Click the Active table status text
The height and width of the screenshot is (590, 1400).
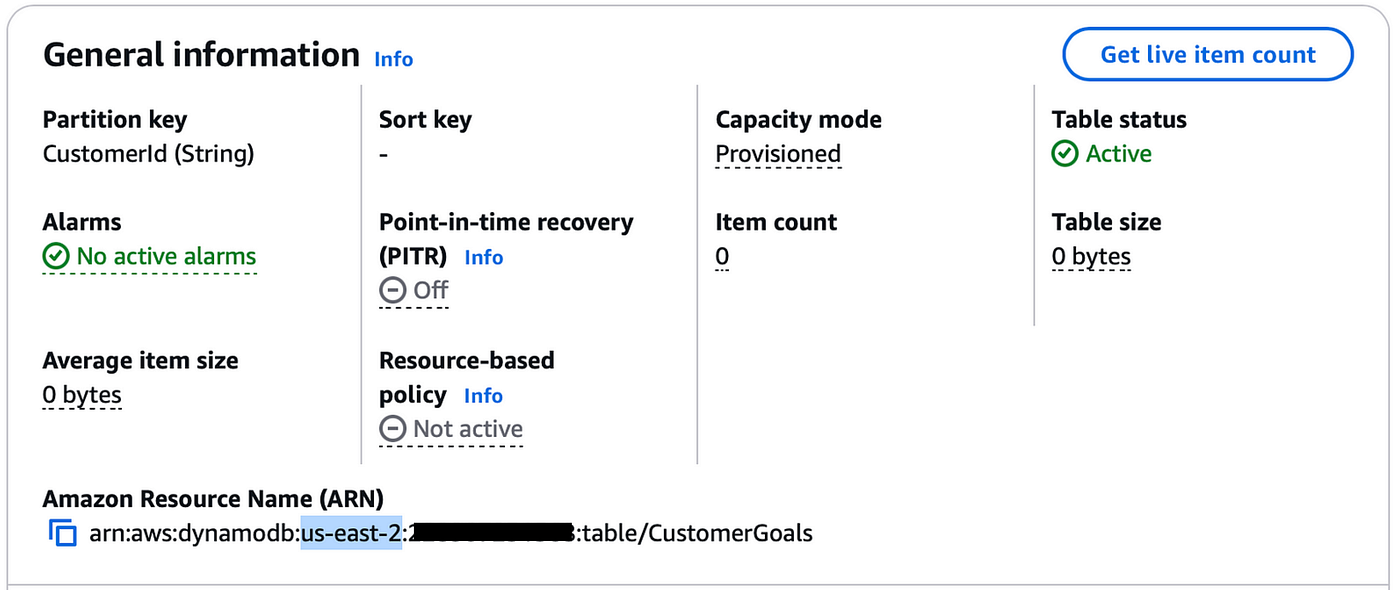(x=1119, y=154)
